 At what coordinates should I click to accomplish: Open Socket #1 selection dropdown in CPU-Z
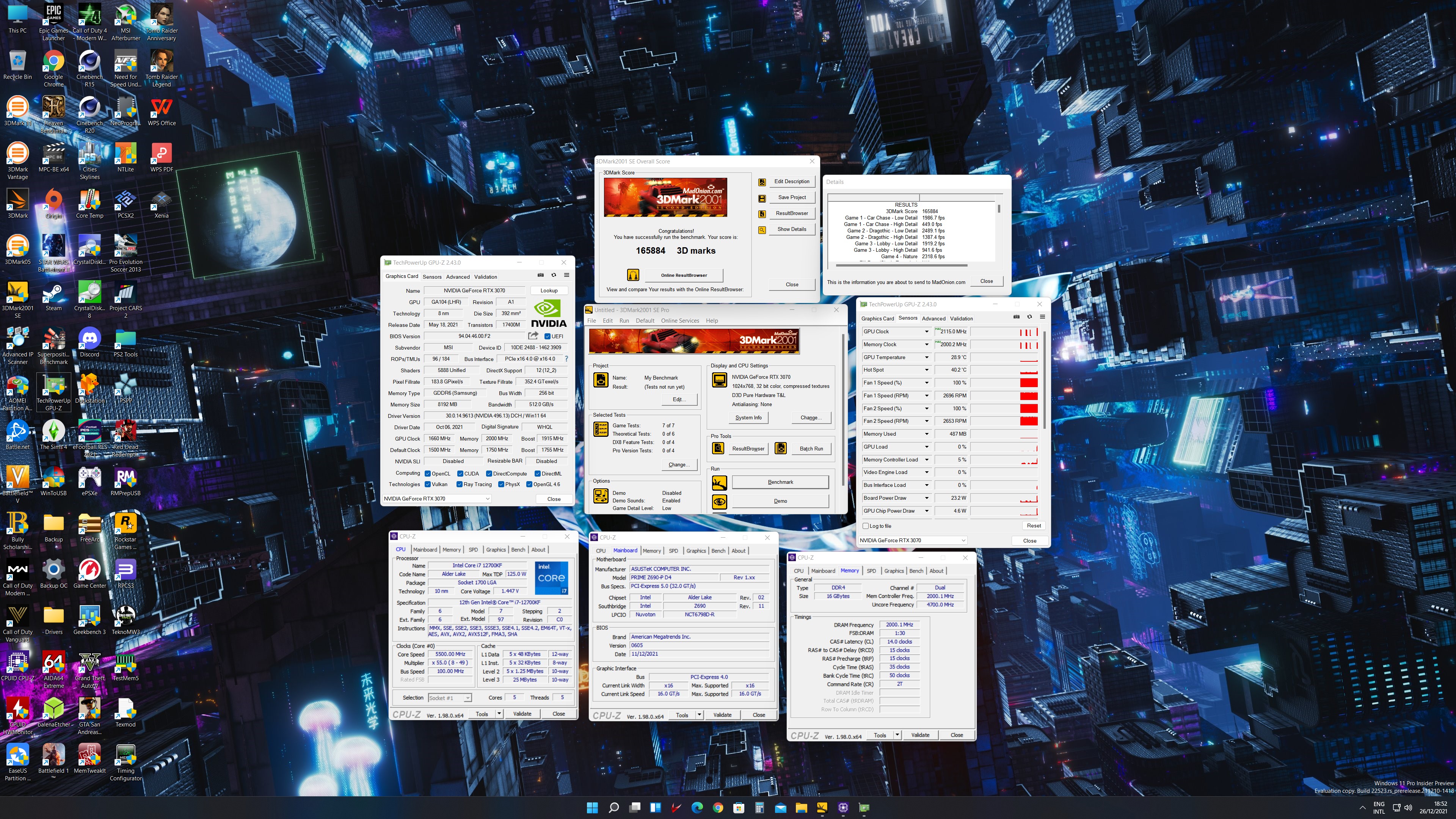(x=449, y=698)
